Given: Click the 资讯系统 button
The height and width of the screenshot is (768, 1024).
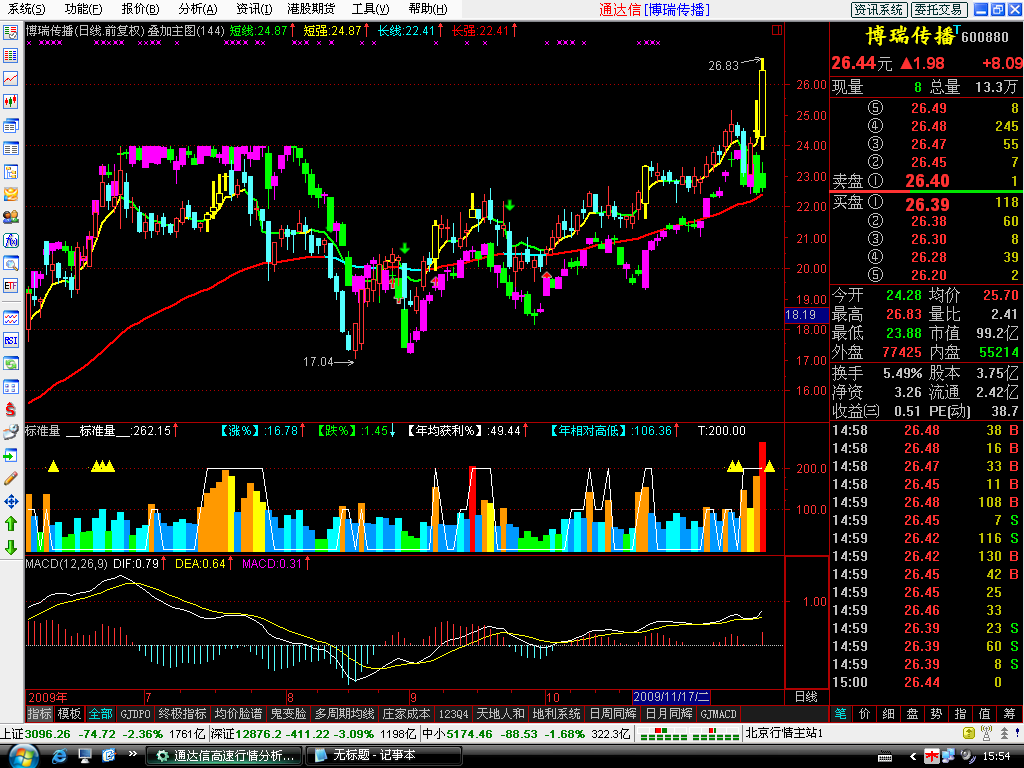Looking at the screenshot, I should pyautogui.click(x=878, y=9).
